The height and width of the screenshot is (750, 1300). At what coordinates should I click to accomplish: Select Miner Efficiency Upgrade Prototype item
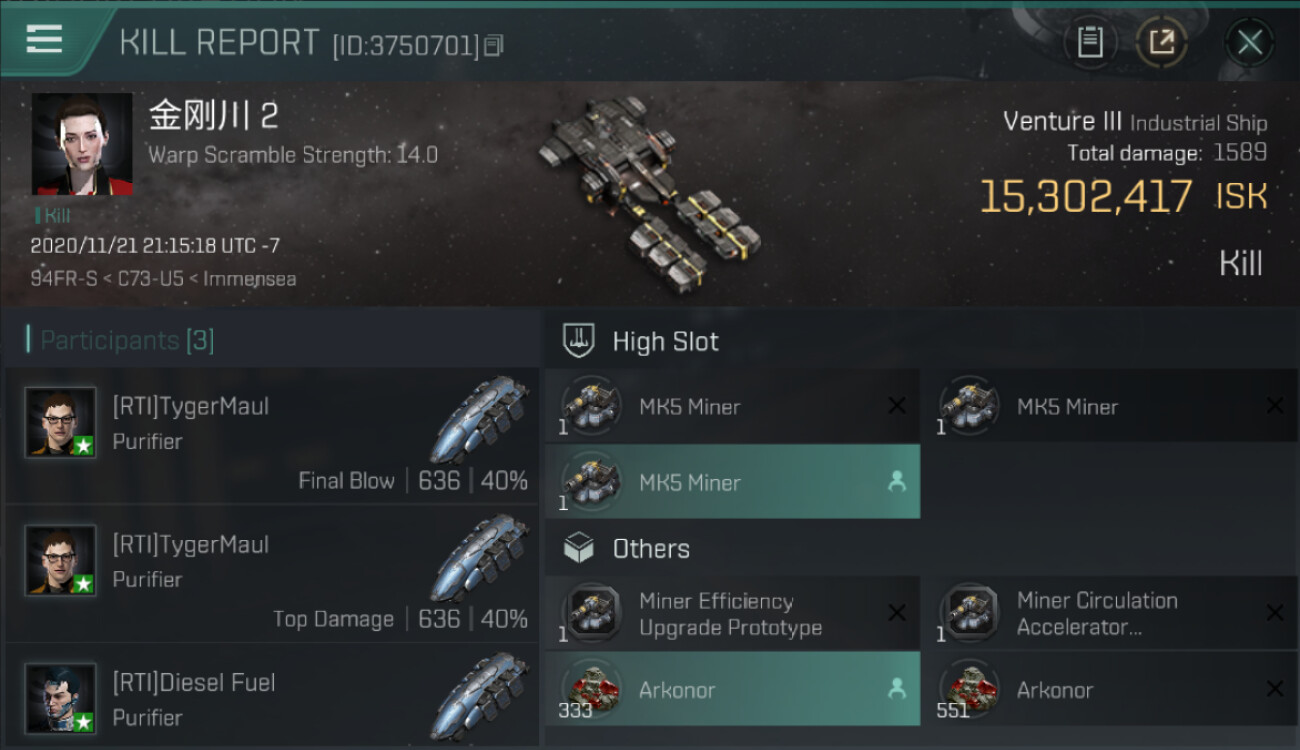[732, 614]
